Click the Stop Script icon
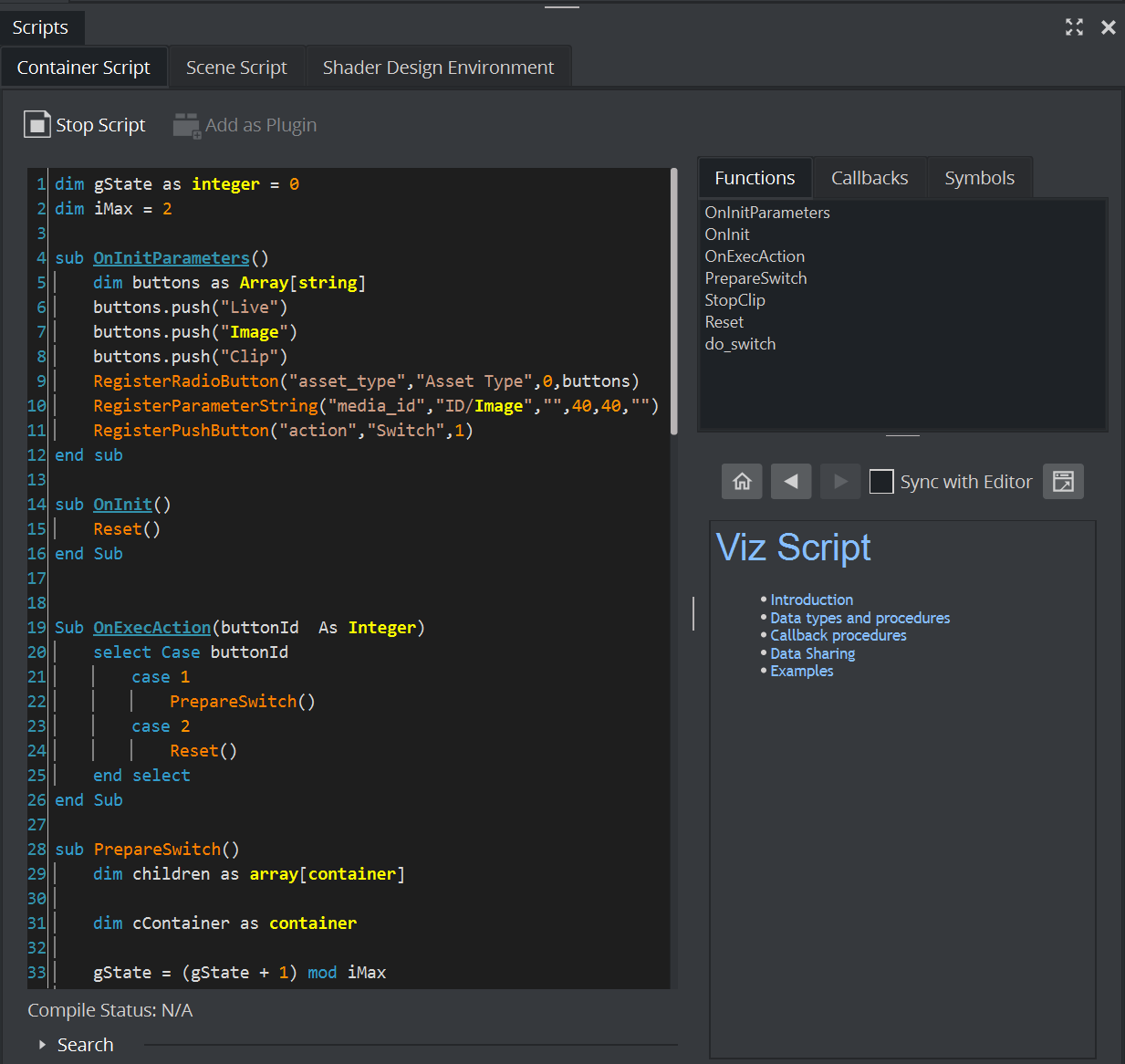The height and width of the screenshot is (1064, 1125). click(36, 124)
